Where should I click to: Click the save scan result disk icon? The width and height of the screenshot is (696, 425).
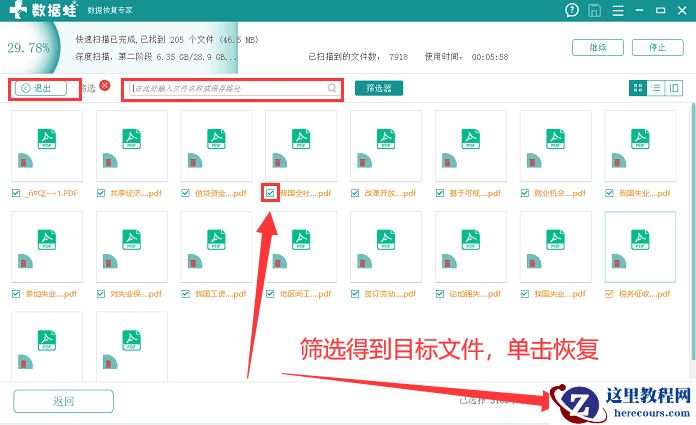click(x=595, y=10)
